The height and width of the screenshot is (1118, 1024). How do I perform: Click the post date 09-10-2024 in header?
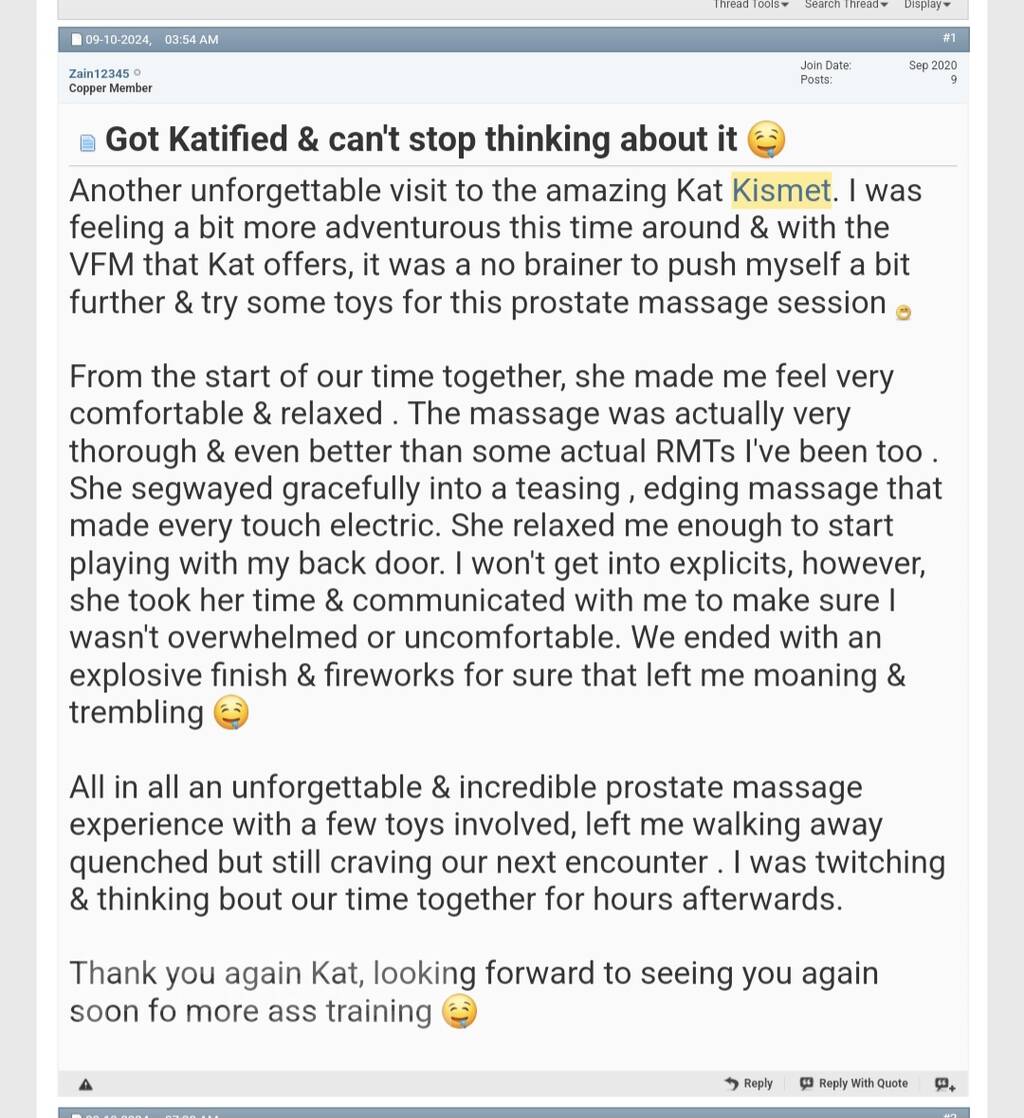118,40
